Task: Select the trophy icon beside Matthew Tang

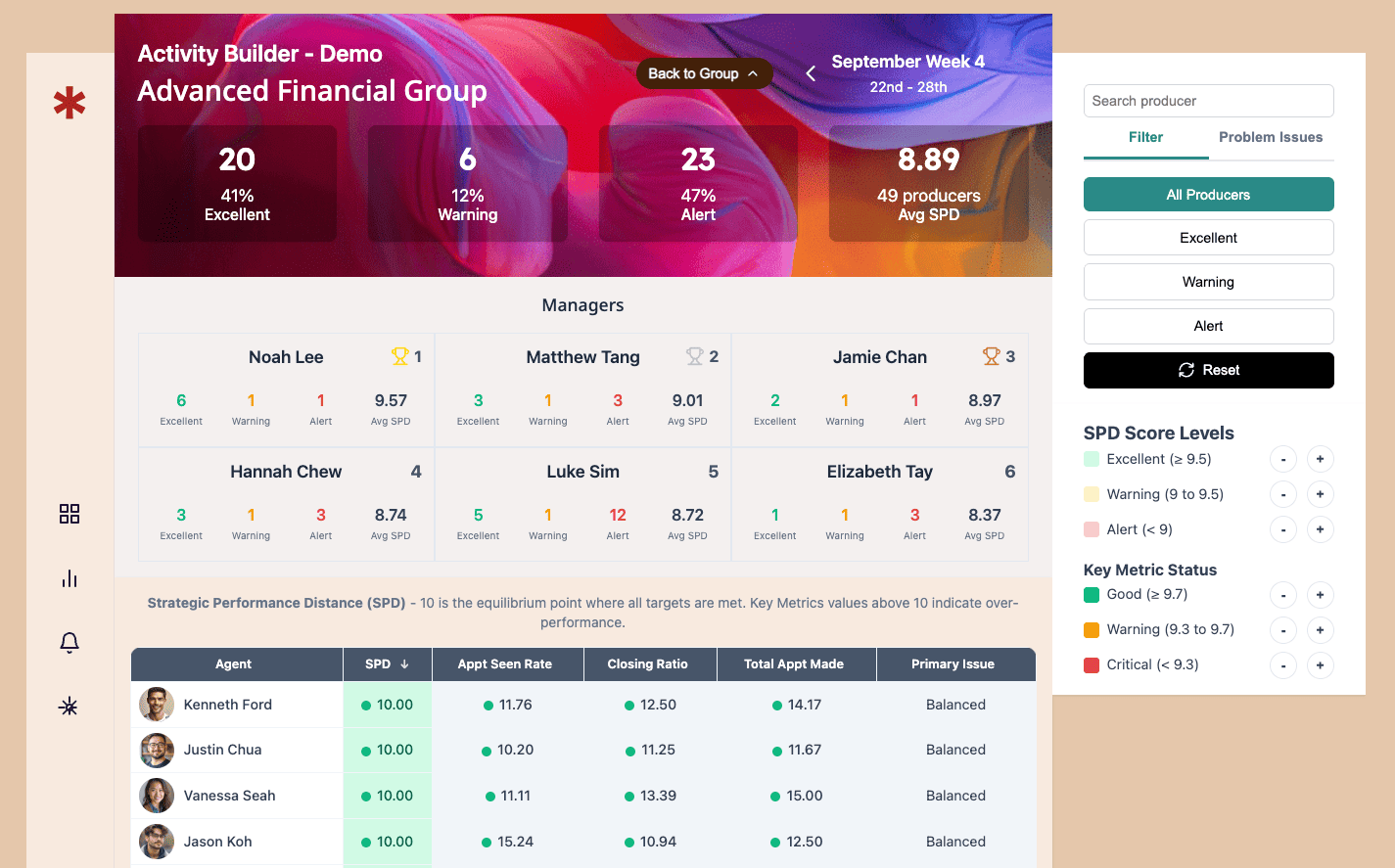Action: click(697, 356)
